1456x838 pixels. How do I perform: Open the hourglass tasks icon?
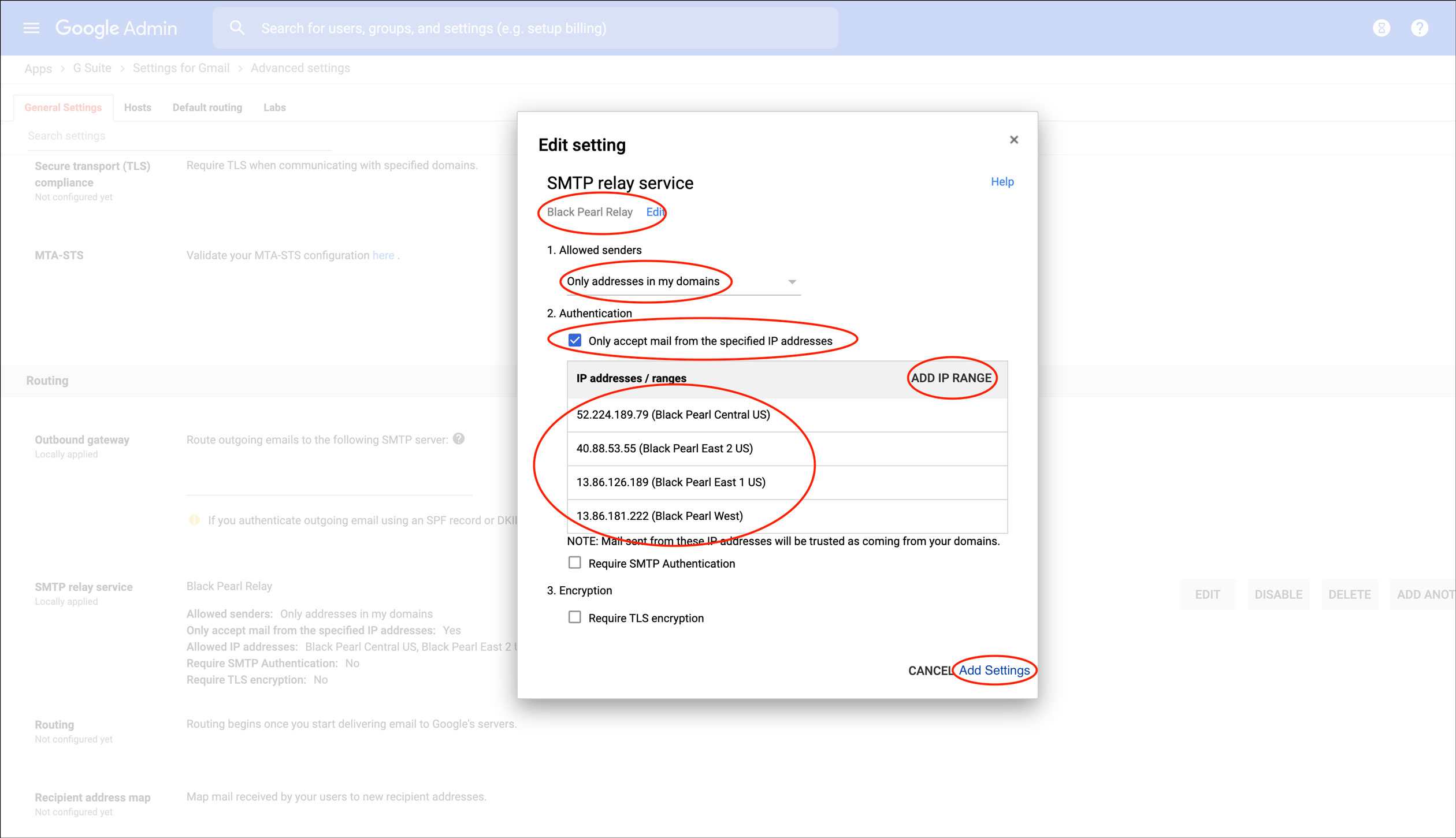[x=1381, y=28]
